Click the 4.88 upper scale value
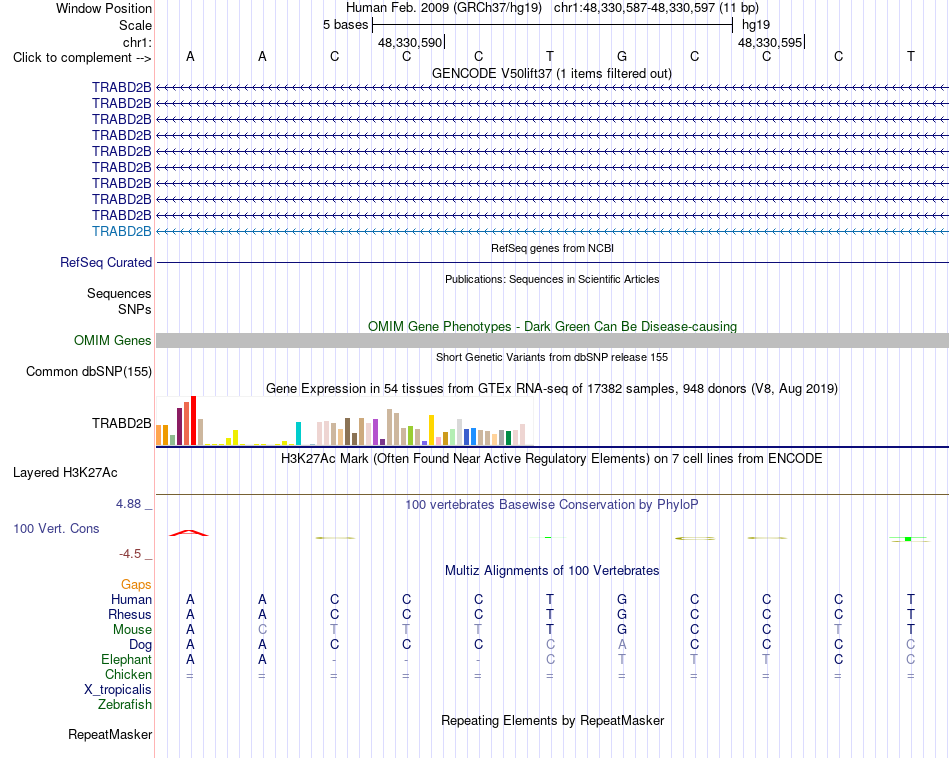Screen dimensions: 950x758 (128, 504)
